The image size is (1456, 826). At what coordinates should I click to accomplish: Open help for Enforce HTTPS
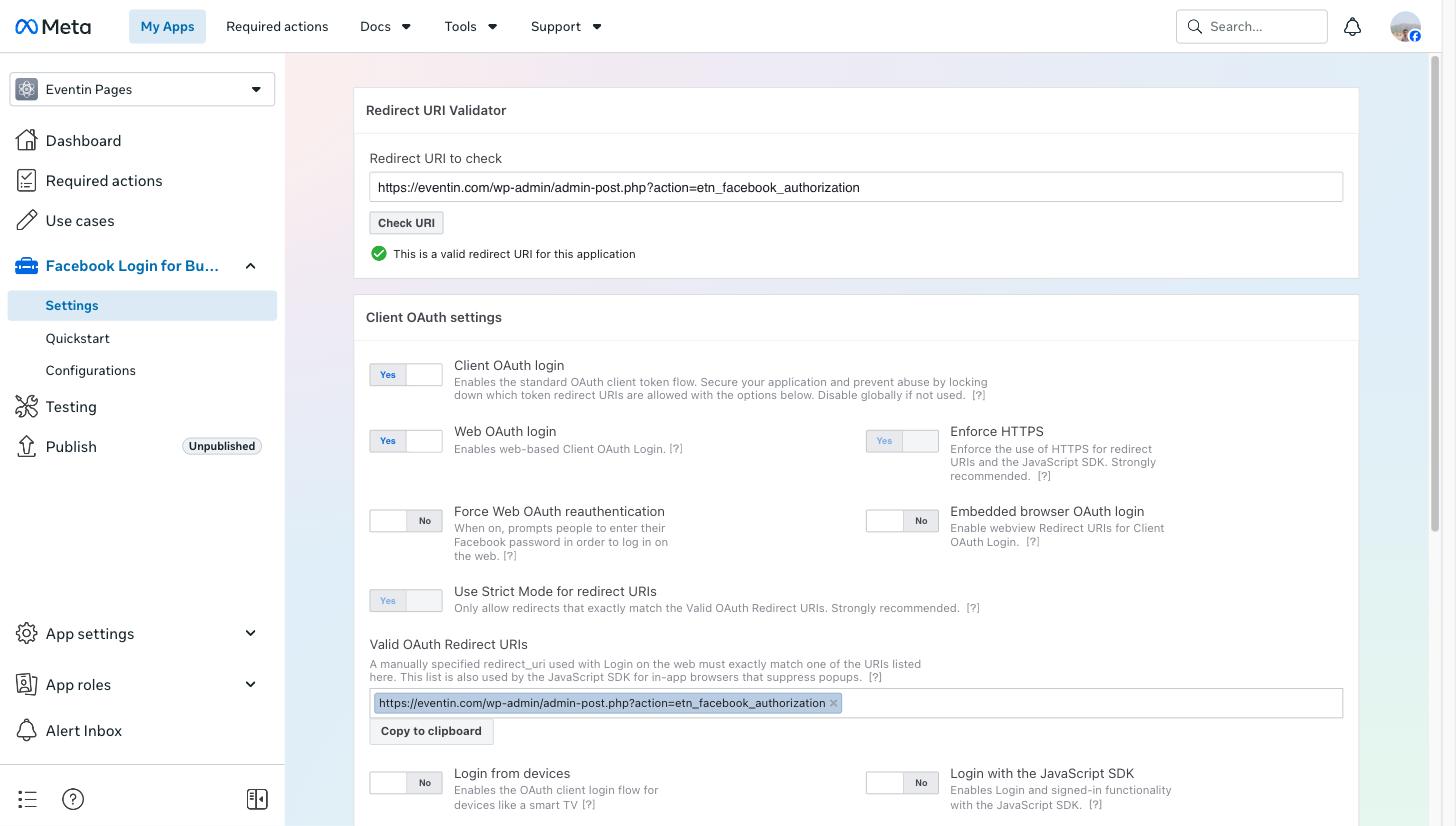[1044, 476]
